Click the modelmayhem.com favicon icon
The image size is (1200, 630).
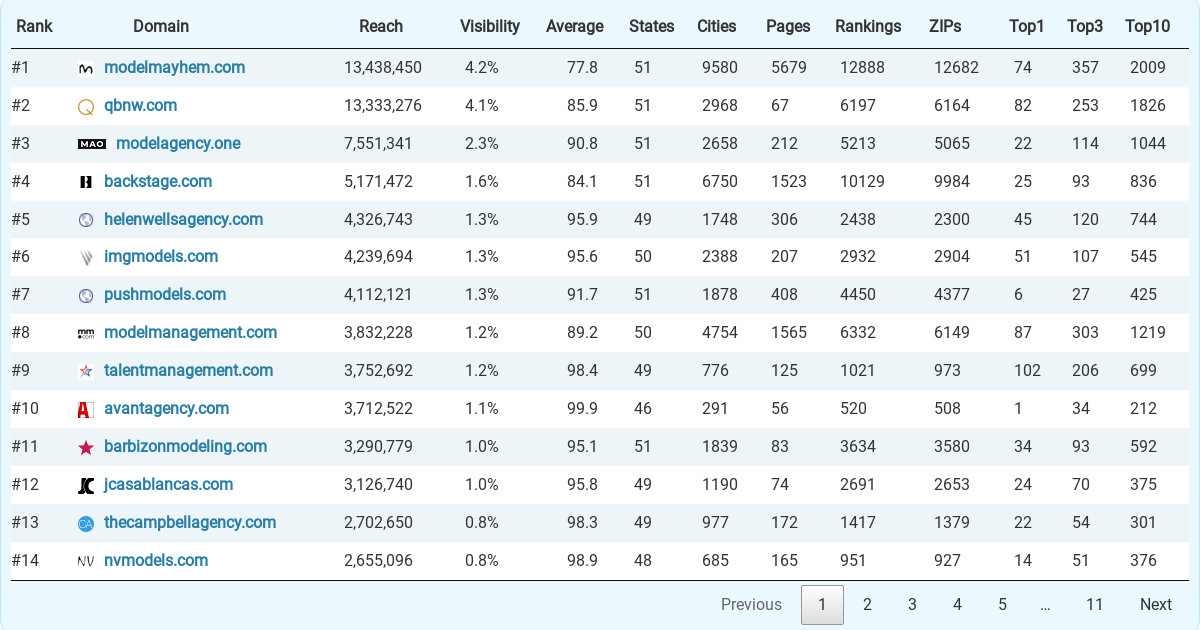[86, 68]
